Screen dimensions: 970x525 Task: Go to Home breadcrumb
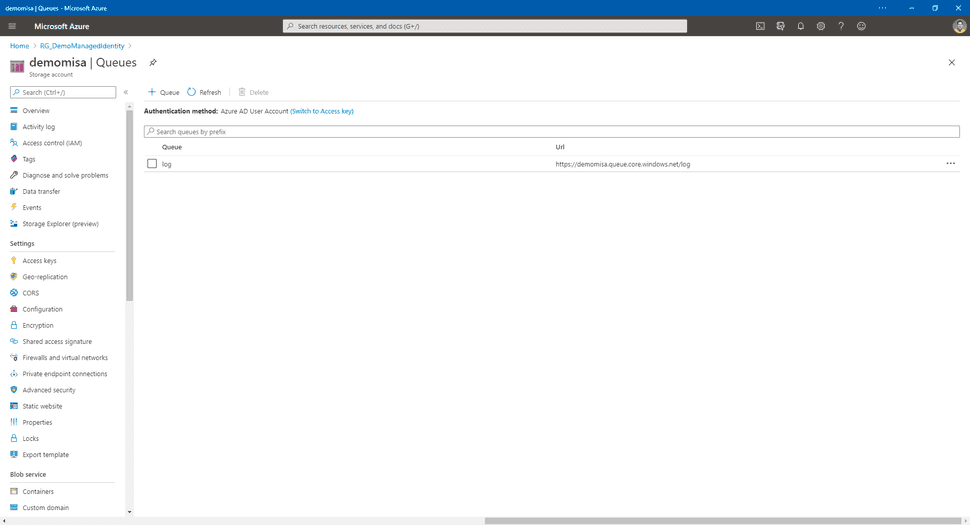(x=19, y=46)
